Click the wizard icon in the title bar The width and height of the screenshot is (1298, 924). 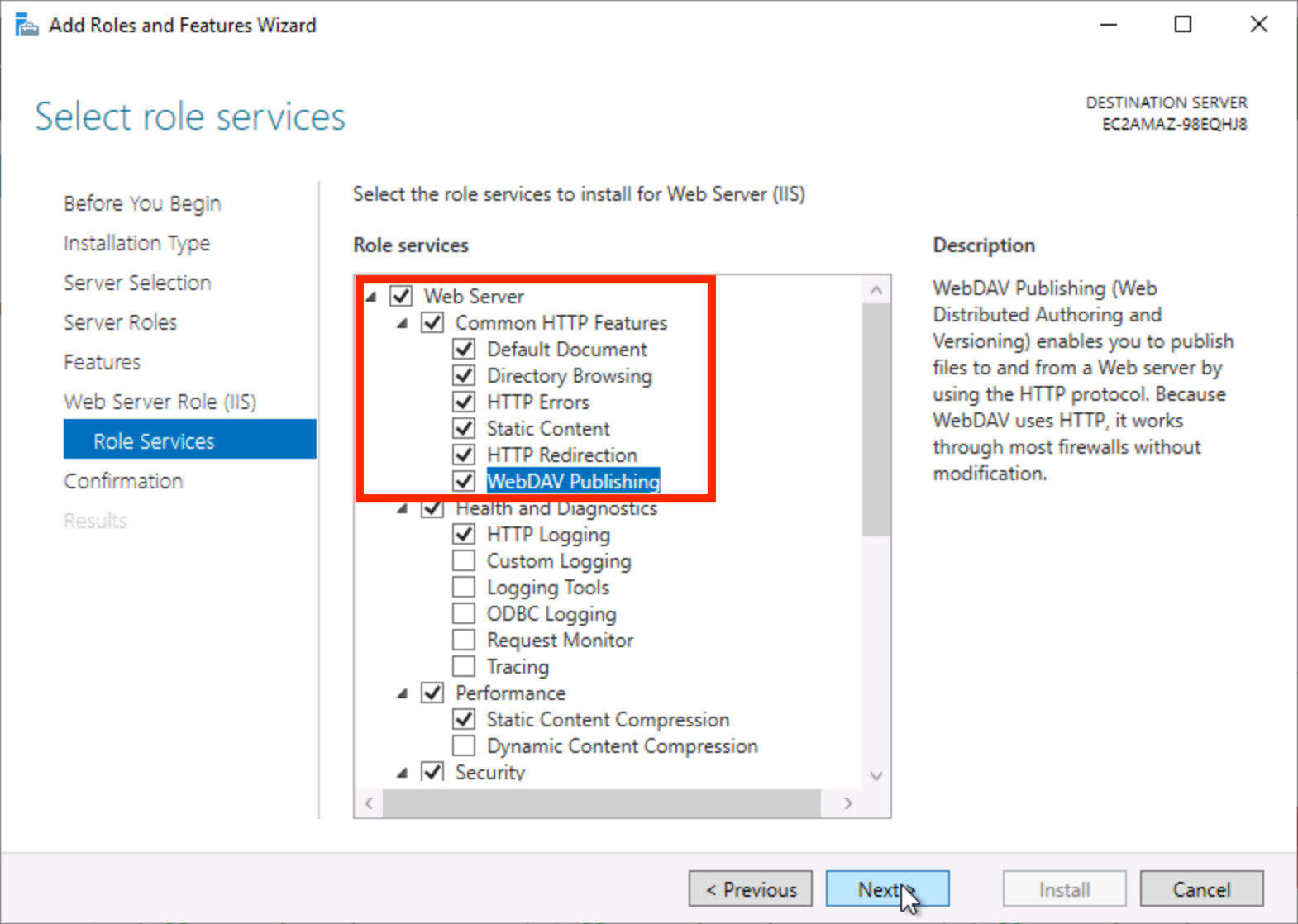click(26, 25)
